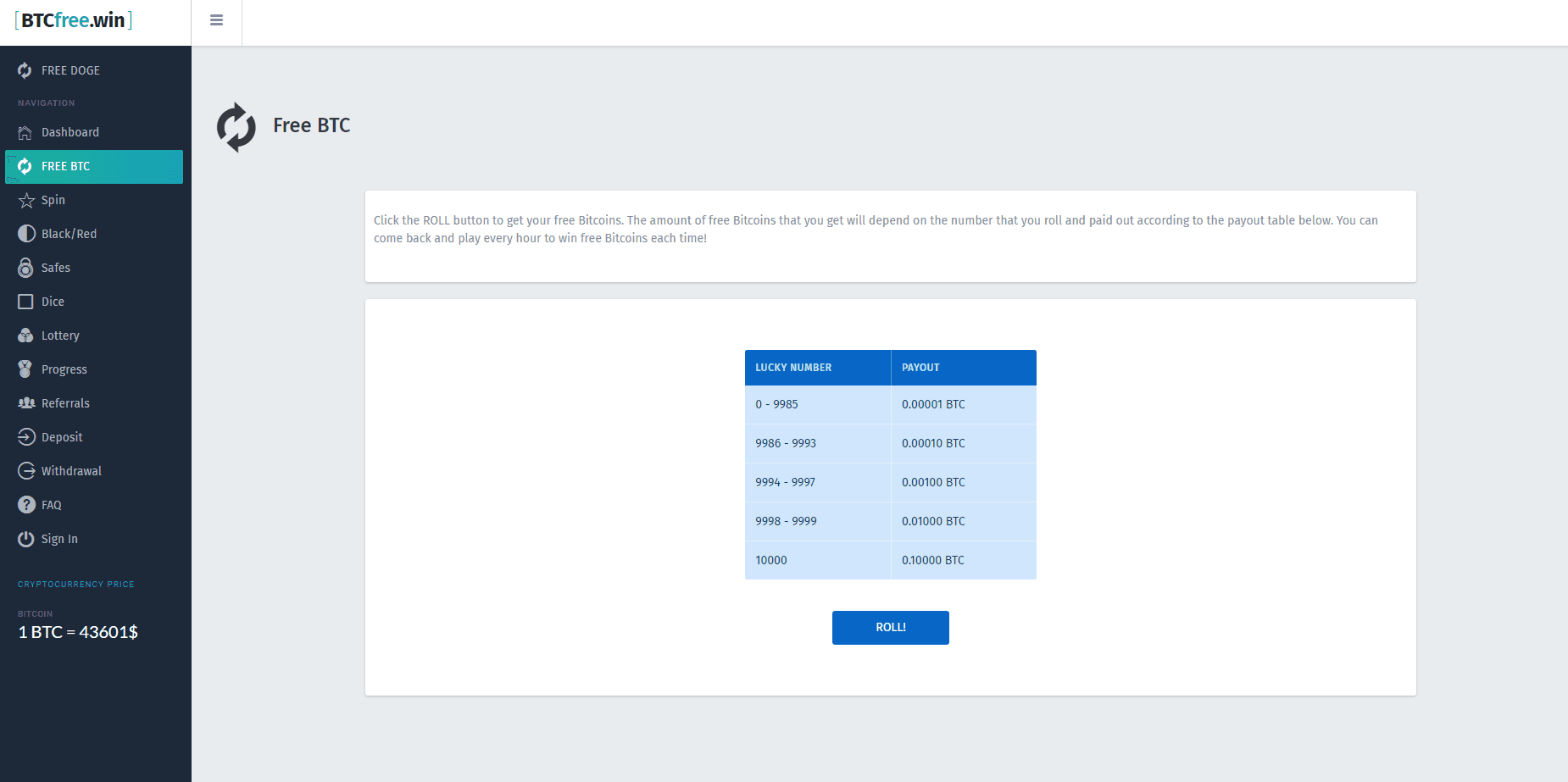Open the Deposit arrow icon

click(x=26, y=437)
